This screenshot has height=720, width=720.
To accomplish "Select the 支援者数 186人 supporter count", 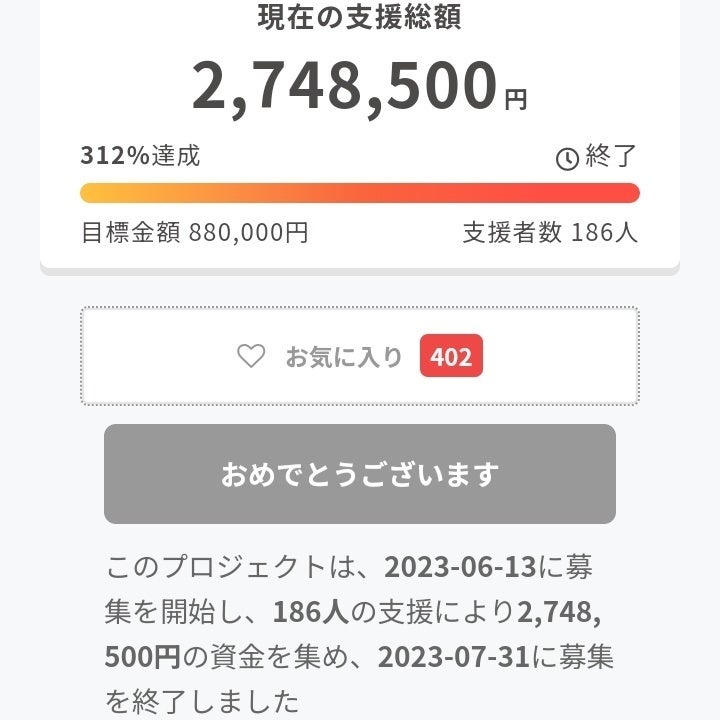I will pos(550,233).
